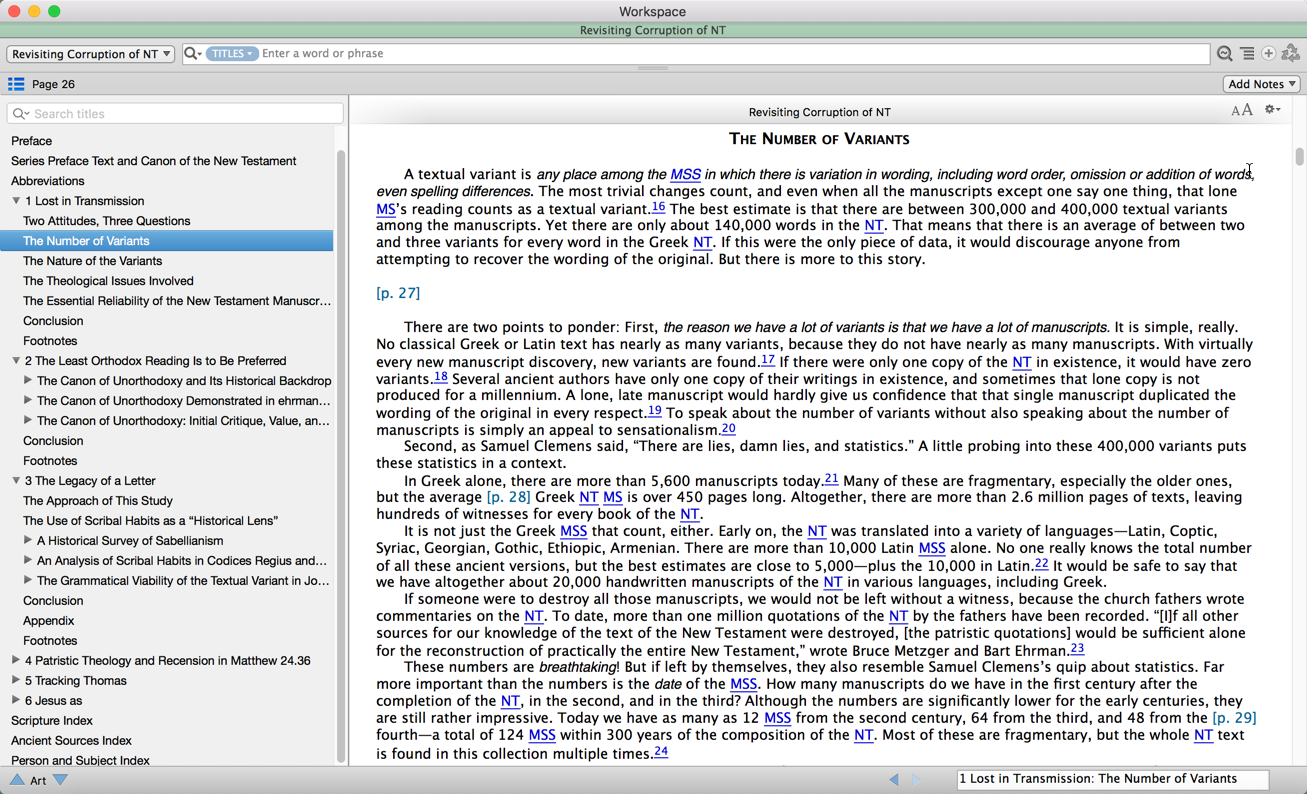Follow the [p. 27] page link
Viewport: 1307px width, 794px height.
(x=398, y=293)
